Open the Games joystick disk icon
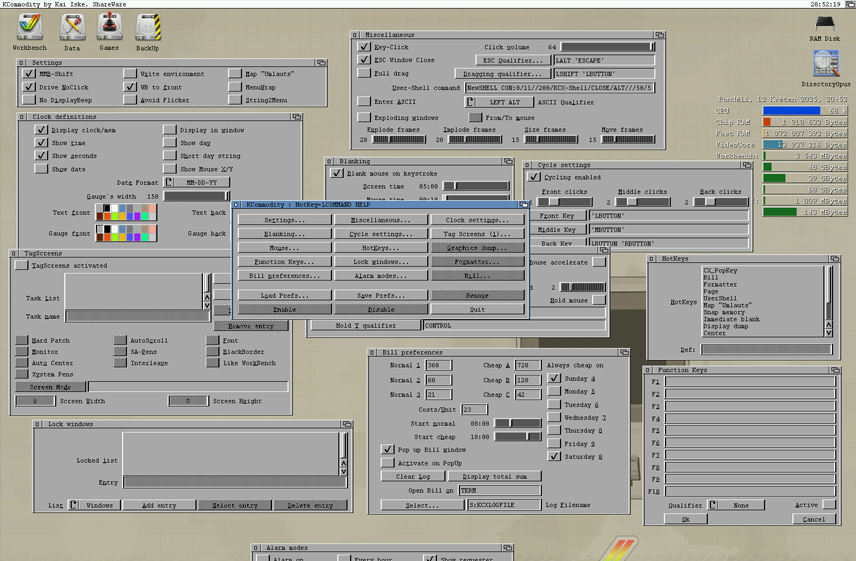This screenshot has height=561, width=856. pyautogui.click(x=109, y=27)
